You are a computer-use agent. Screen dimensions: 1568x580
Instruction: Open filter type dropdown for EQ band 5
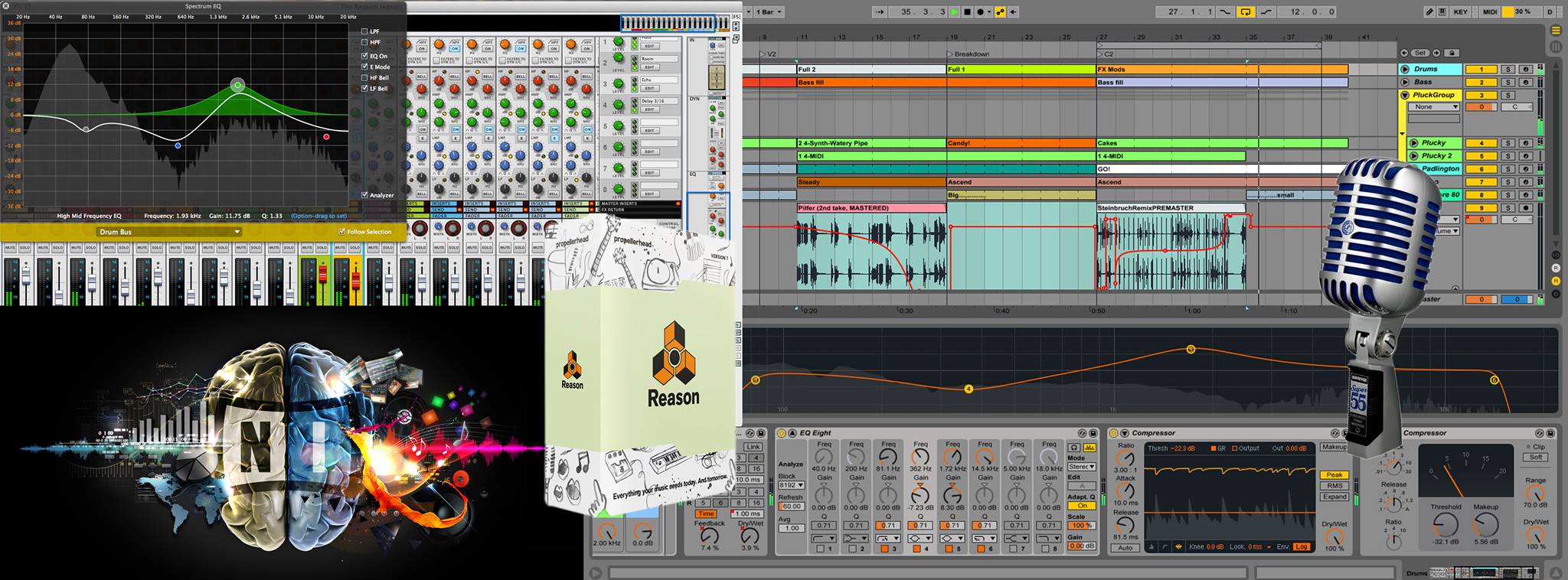tap(952, 539)
